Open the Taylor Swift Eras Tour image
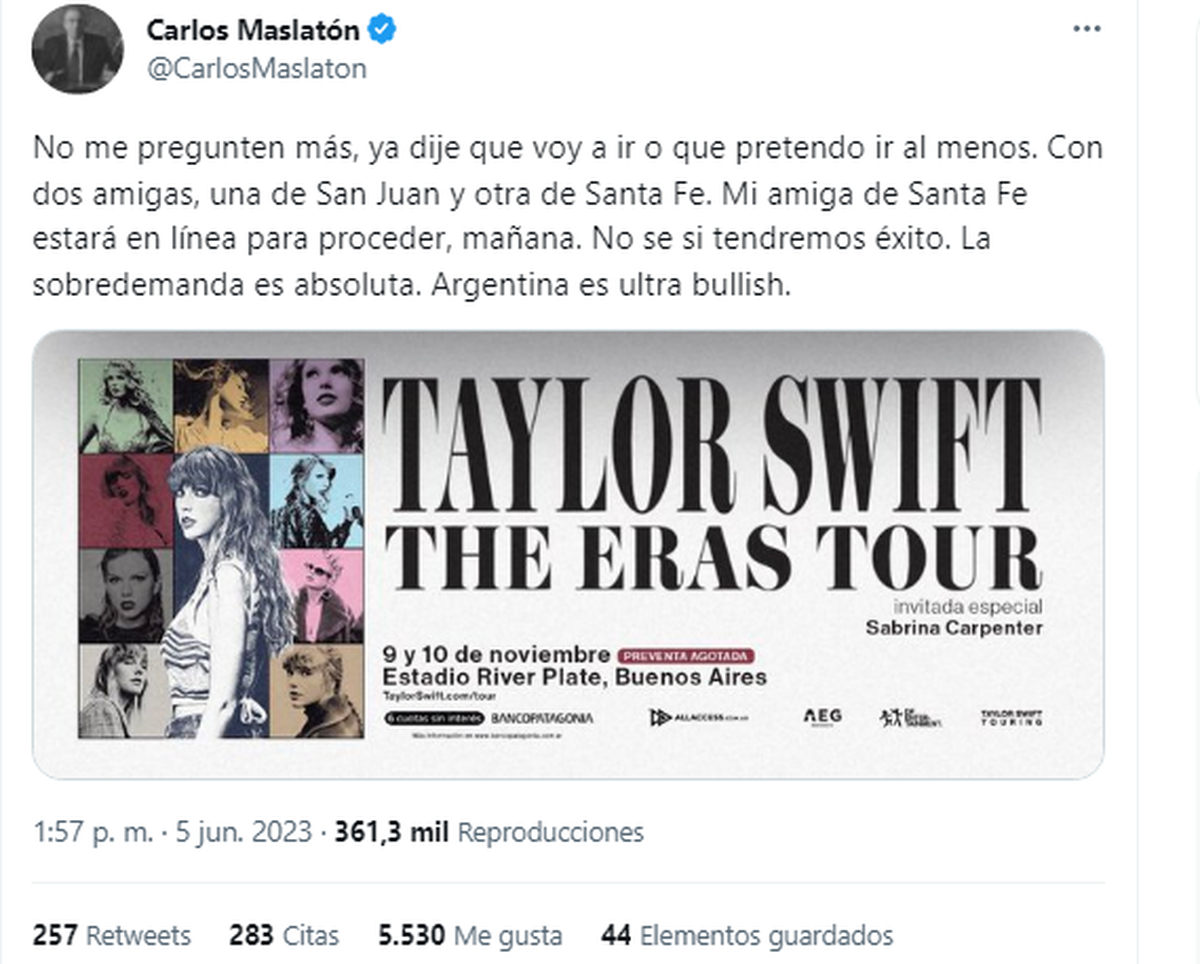This screenshot has width=1200, height=964. [x=568, y=554]
